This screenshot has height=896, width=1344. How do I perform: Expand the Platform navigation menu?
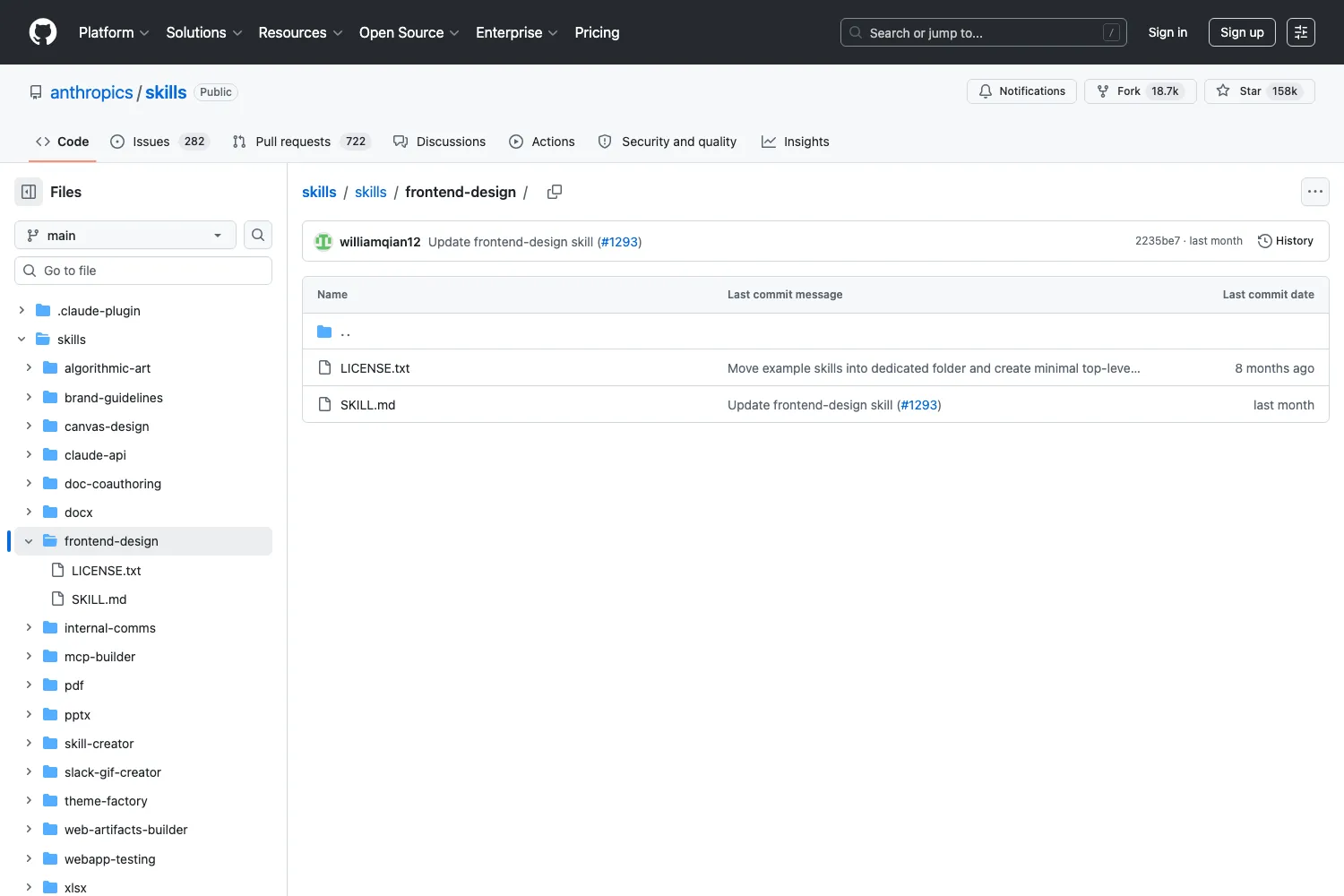[114, 32]
